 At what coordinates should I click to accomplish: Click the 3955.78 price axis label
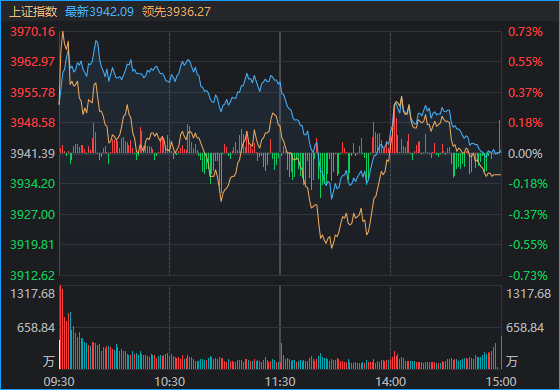(33, 93)
